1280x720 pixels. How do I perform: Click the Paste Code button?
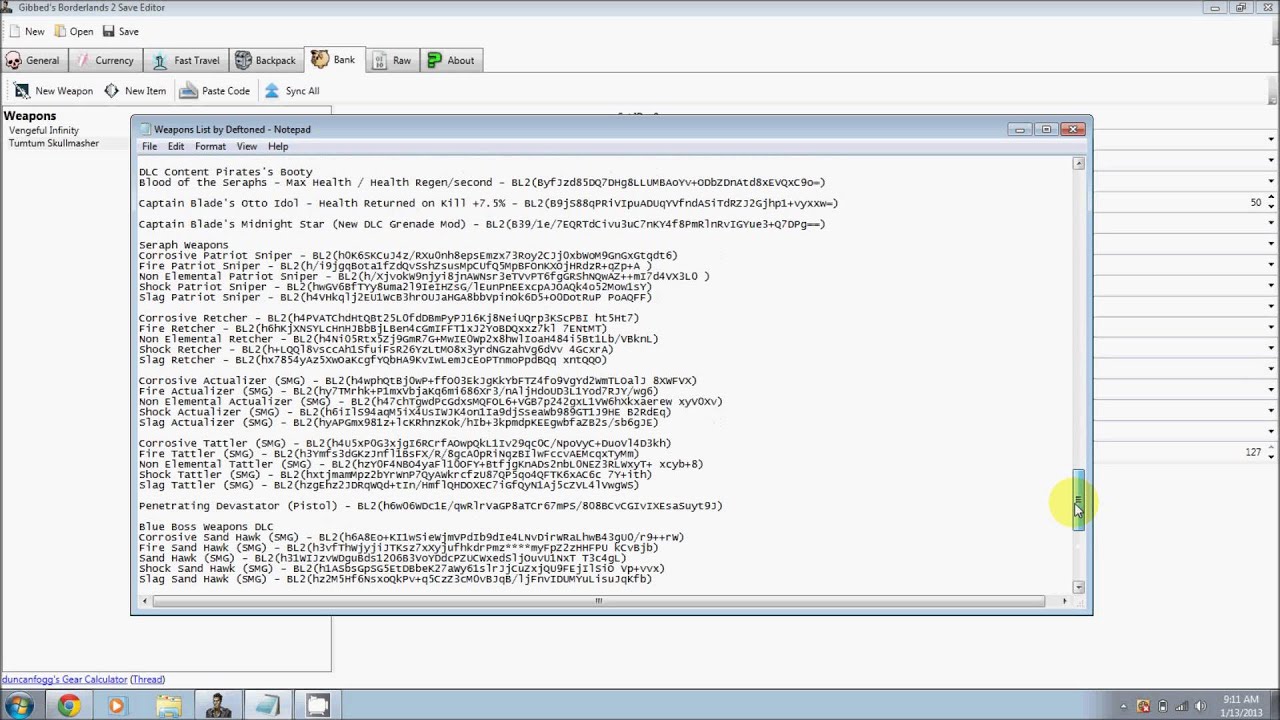[x=215, y=91]
